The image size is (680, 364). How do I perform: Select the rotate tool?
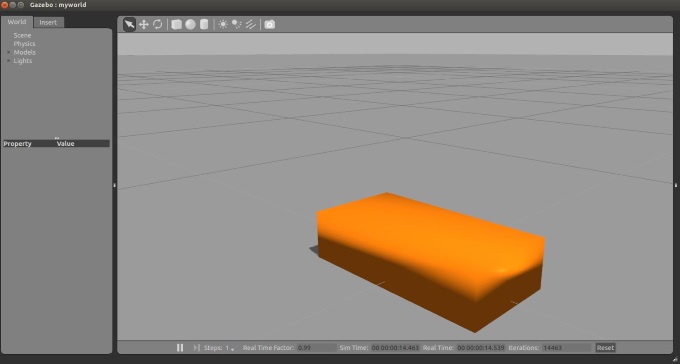click(158, 24)
